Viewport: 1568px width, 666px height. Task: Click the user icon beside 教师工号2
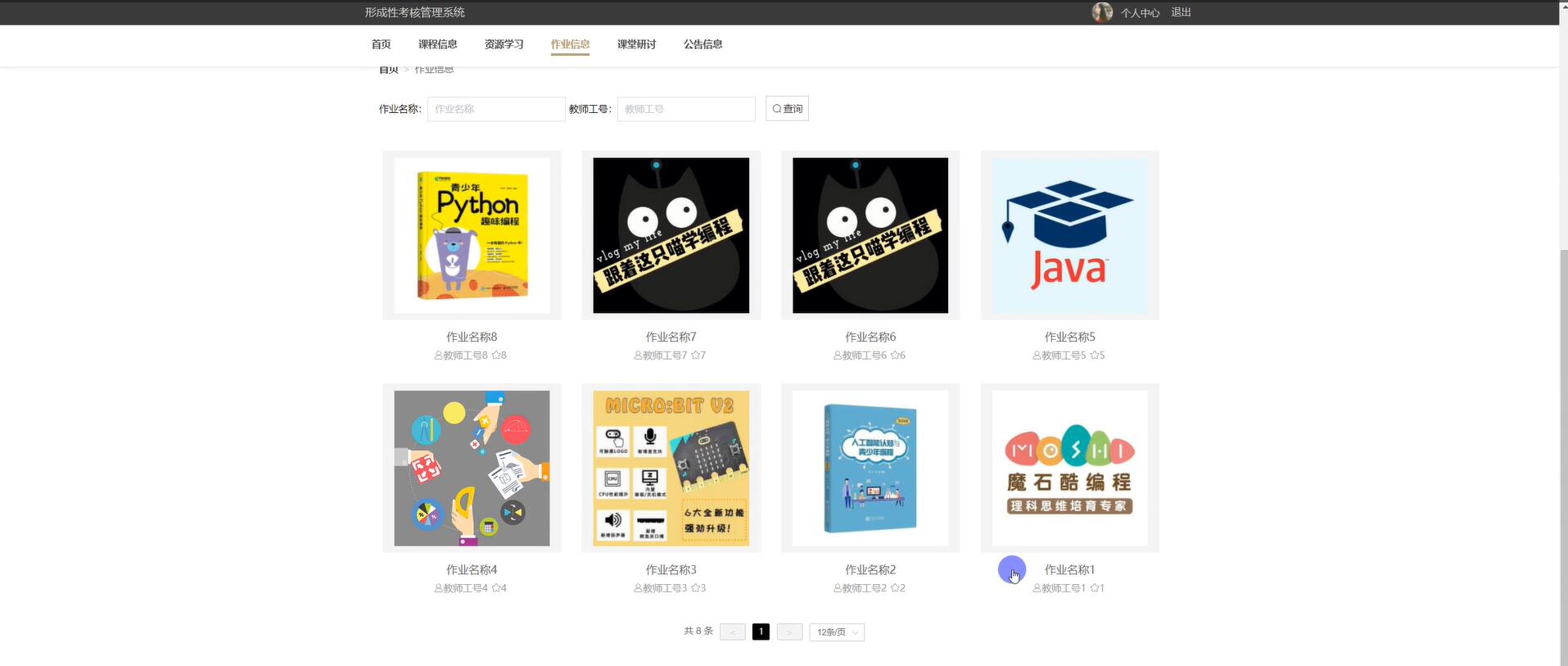pyautogui.click(x=837, y=588)
